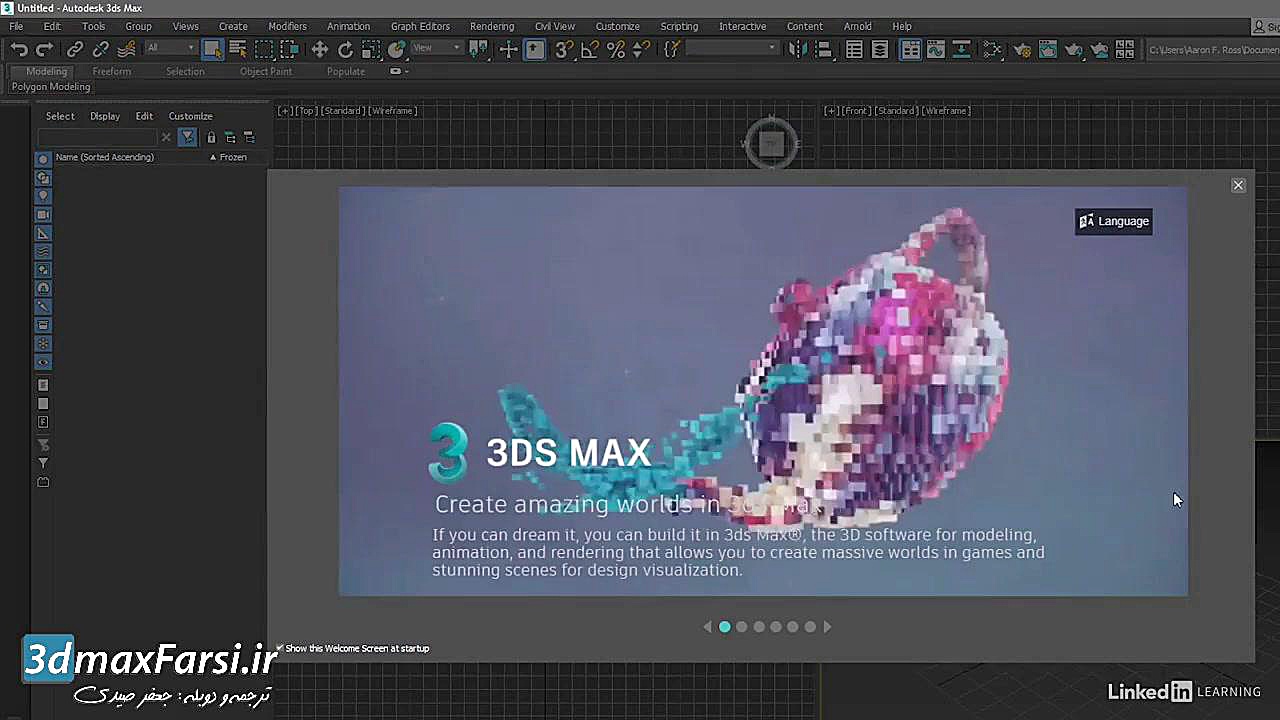The height and width of the screenshot is (720, 1280).
Task: Open the Scene Explorer Display menu
Action: pyautogui.click(x=105, y=116)
